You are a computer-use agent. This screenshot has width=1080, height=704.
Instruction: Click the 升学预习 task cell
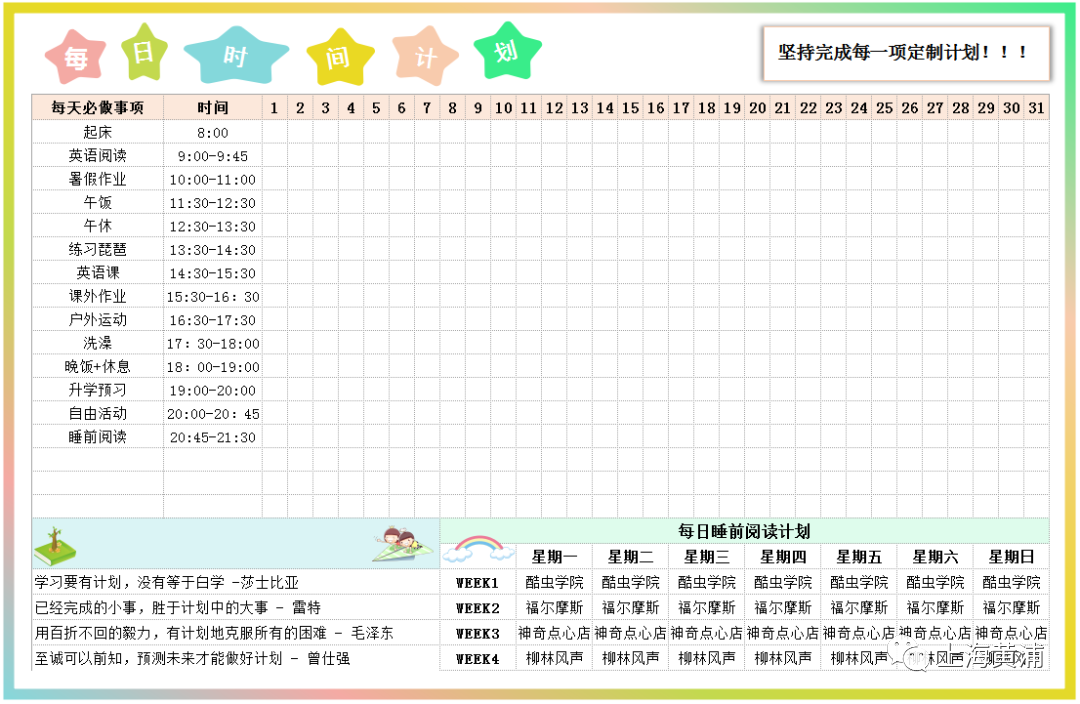97,390
